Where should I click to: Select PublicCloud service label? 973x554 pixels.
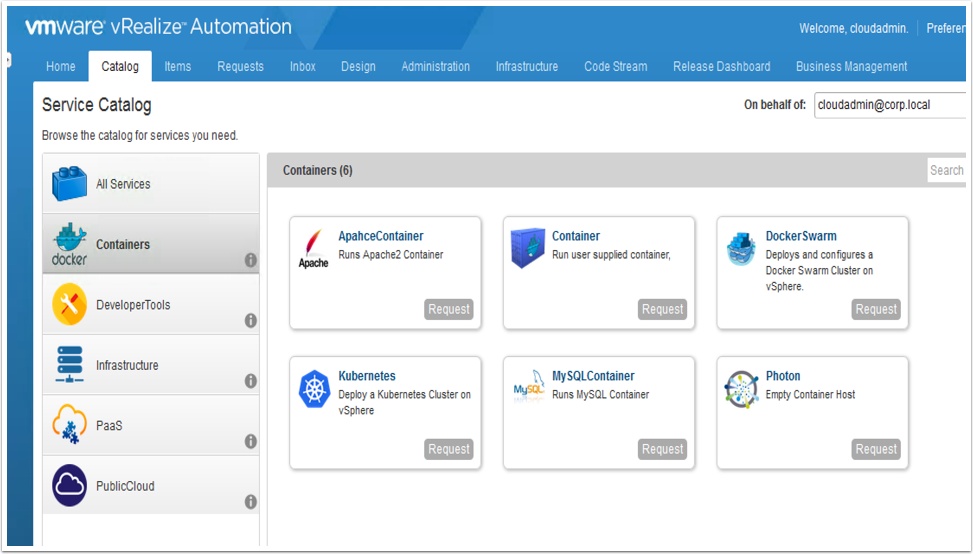(125, 486)
